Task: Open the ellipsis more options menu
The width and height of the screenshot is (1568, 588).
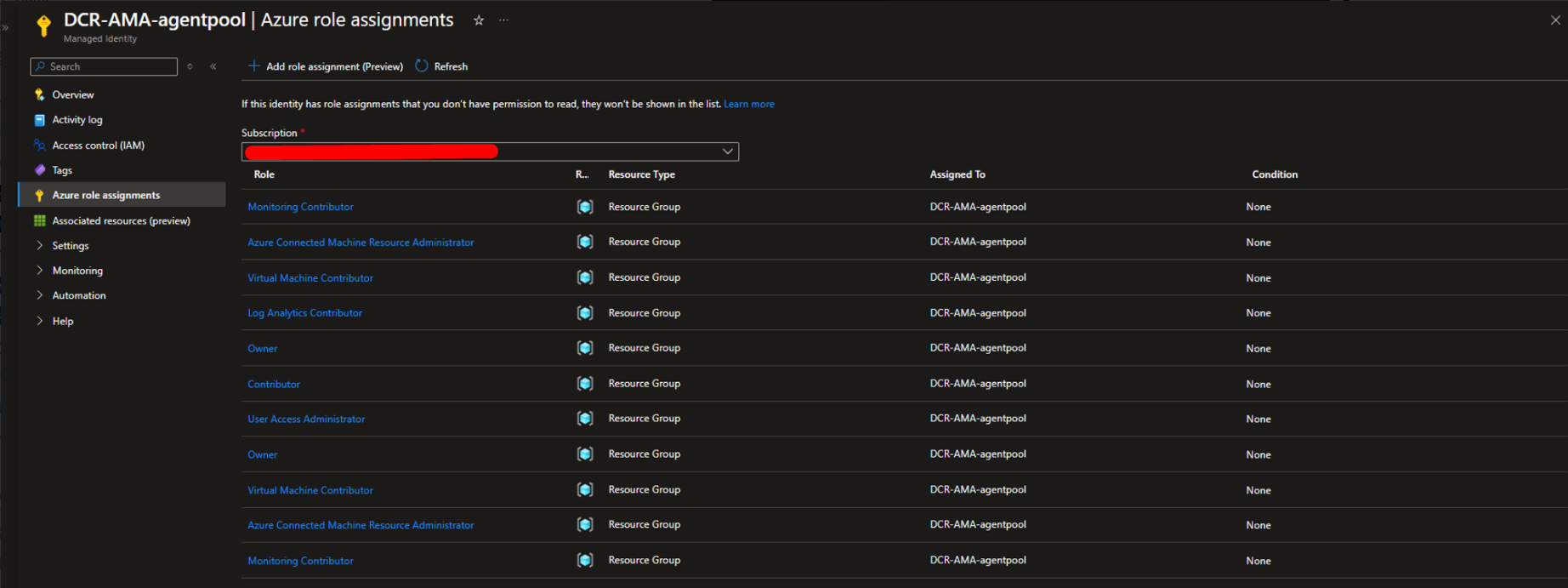Action: click(503, 20)
